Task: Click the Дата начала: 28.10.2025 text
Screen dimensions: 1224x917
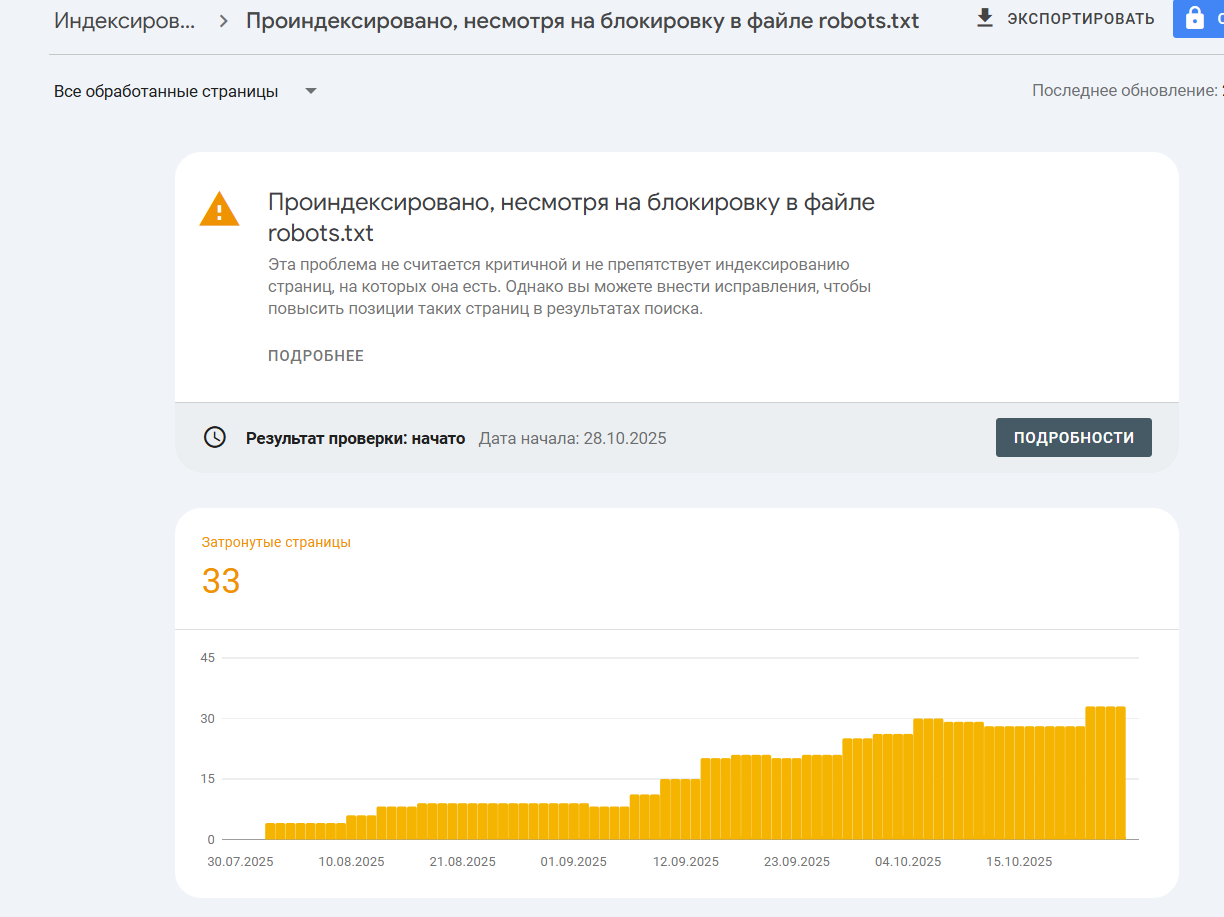Action: [x=573, y=438]
